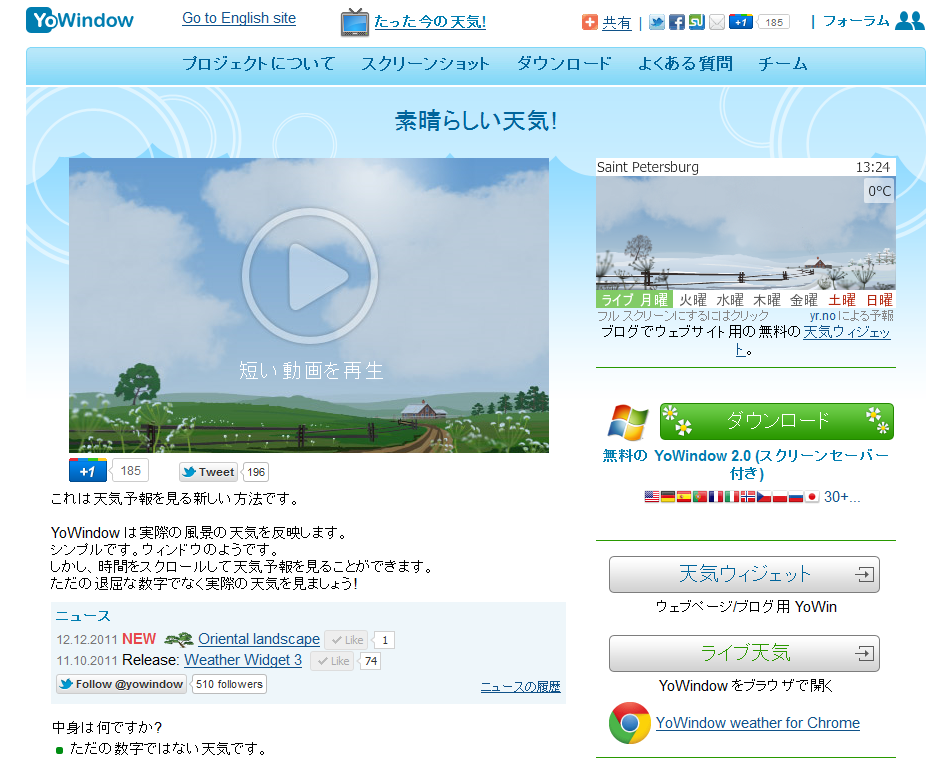
Task: Share the page via the Twitter icon
Action: point(657,21)
